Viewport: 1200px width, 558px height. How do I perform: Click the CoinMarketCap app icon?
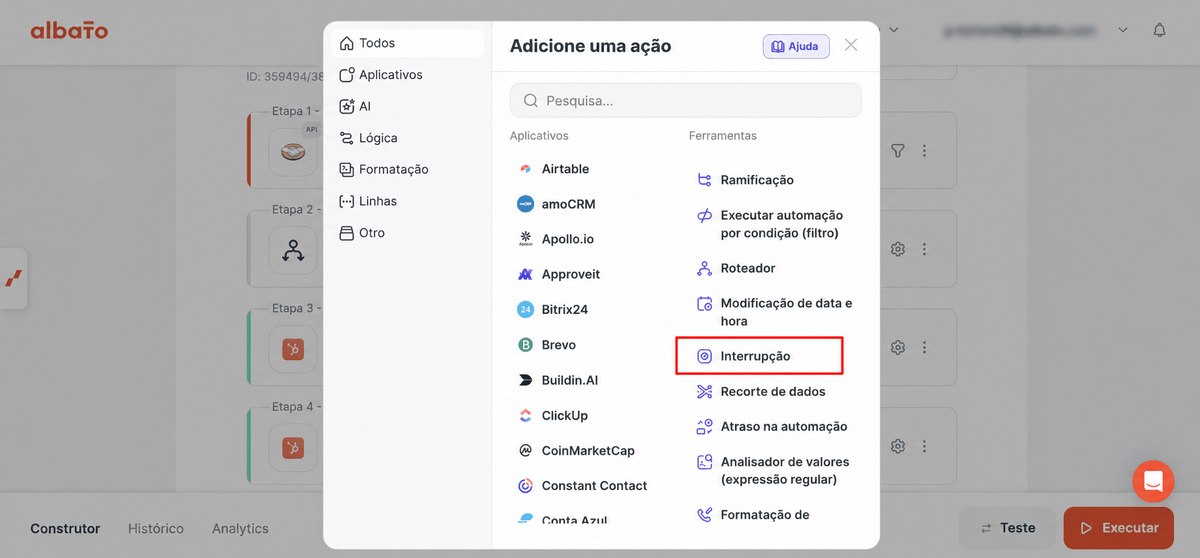tap(525, 451)
